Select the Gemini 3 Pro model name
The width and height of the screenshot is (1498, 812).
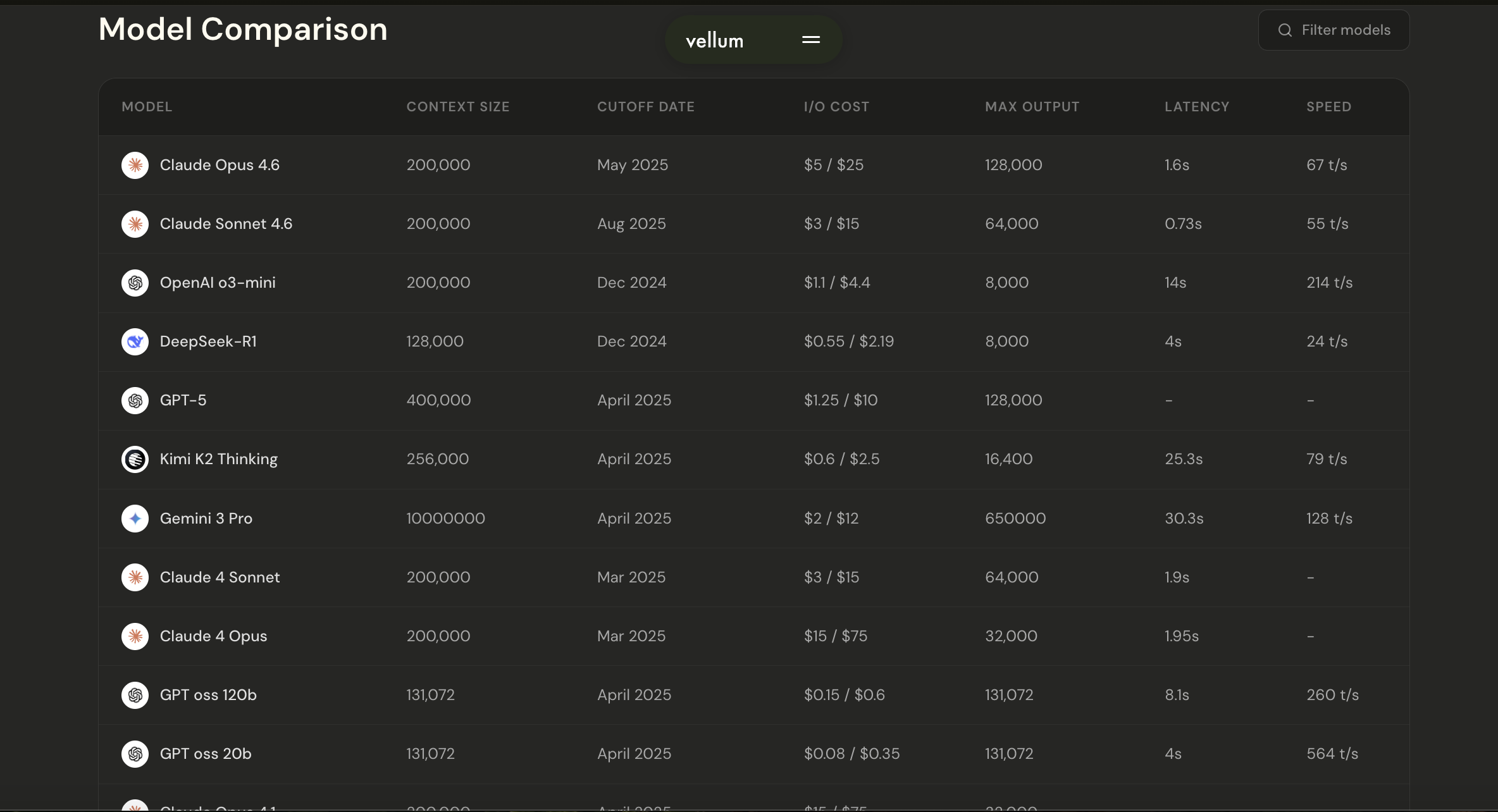click(x=206, y=519)
